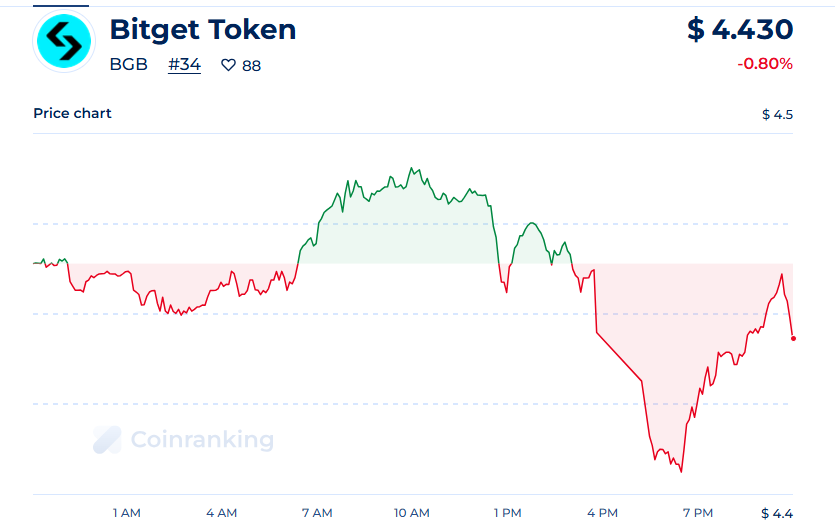The height and width of the screenshot is (532, 835).
Task: Click the 4 PM time marker
Action: click(x=602, y=513)
